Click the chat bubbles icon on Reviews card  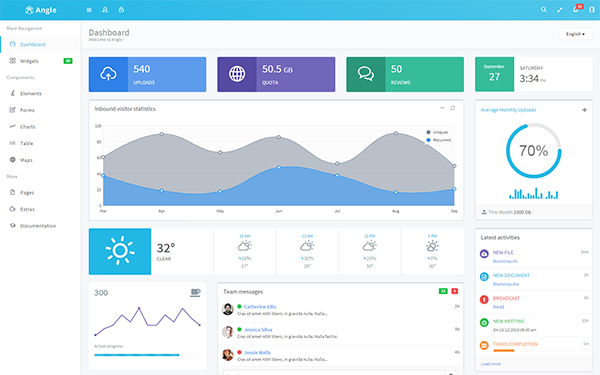(366, 74)
